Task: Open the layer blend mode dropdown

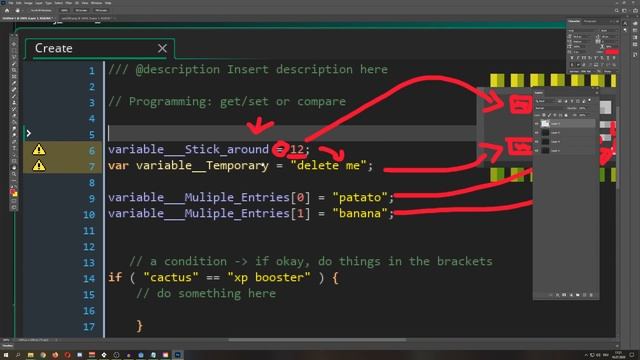Action: tap(550, 108)
